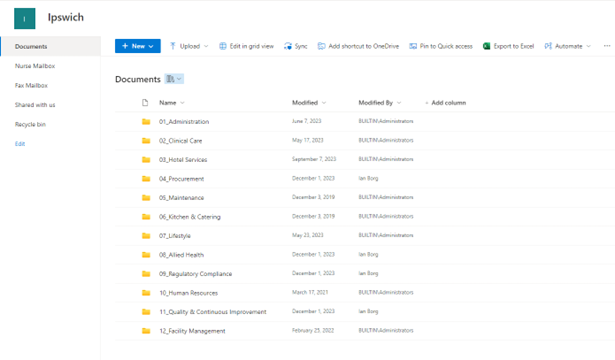
Task: Click the Edit navigation link
Action: pyautogui.click(x=20, y=144)
